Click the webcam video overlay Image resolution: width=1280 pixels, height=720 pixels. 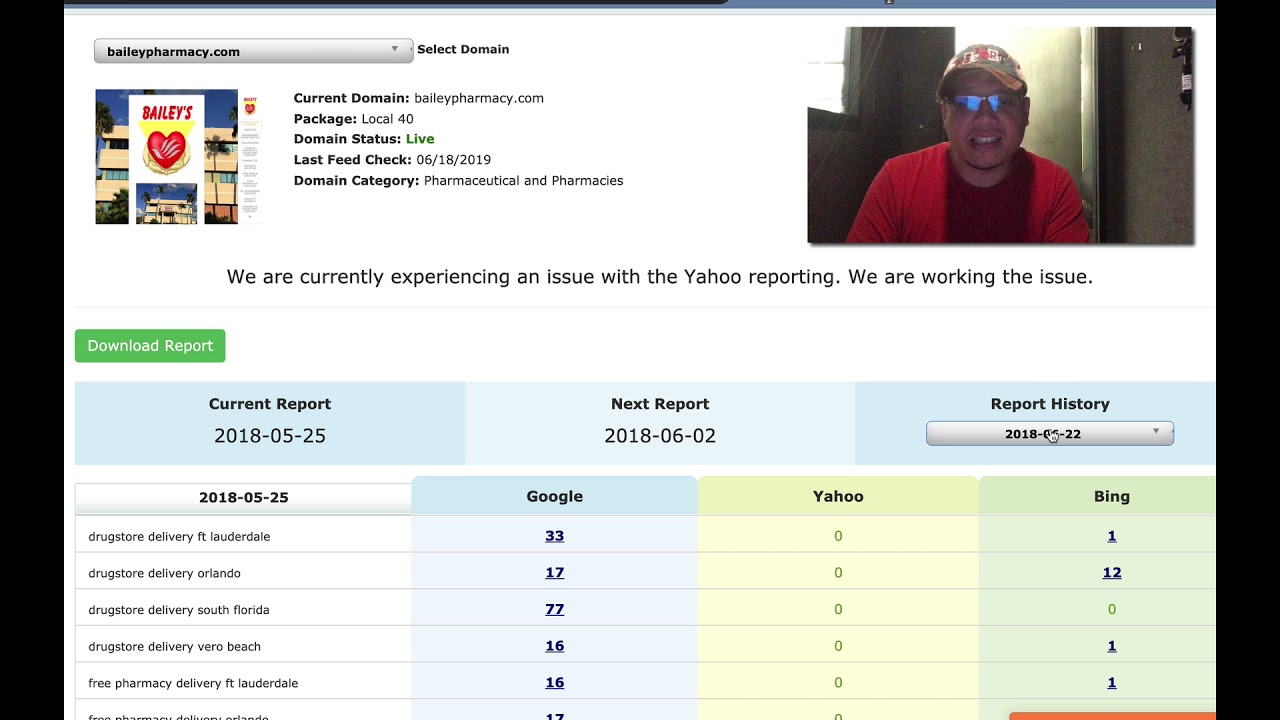pos(1000,136)
